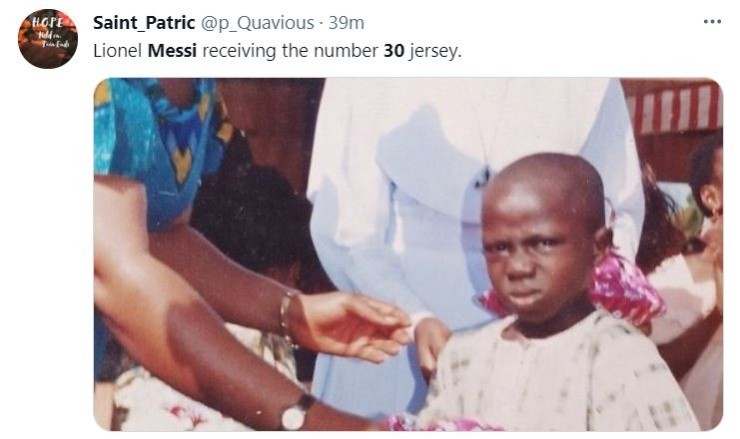Click the word Lionel in the tweet text

pos(118,51)
